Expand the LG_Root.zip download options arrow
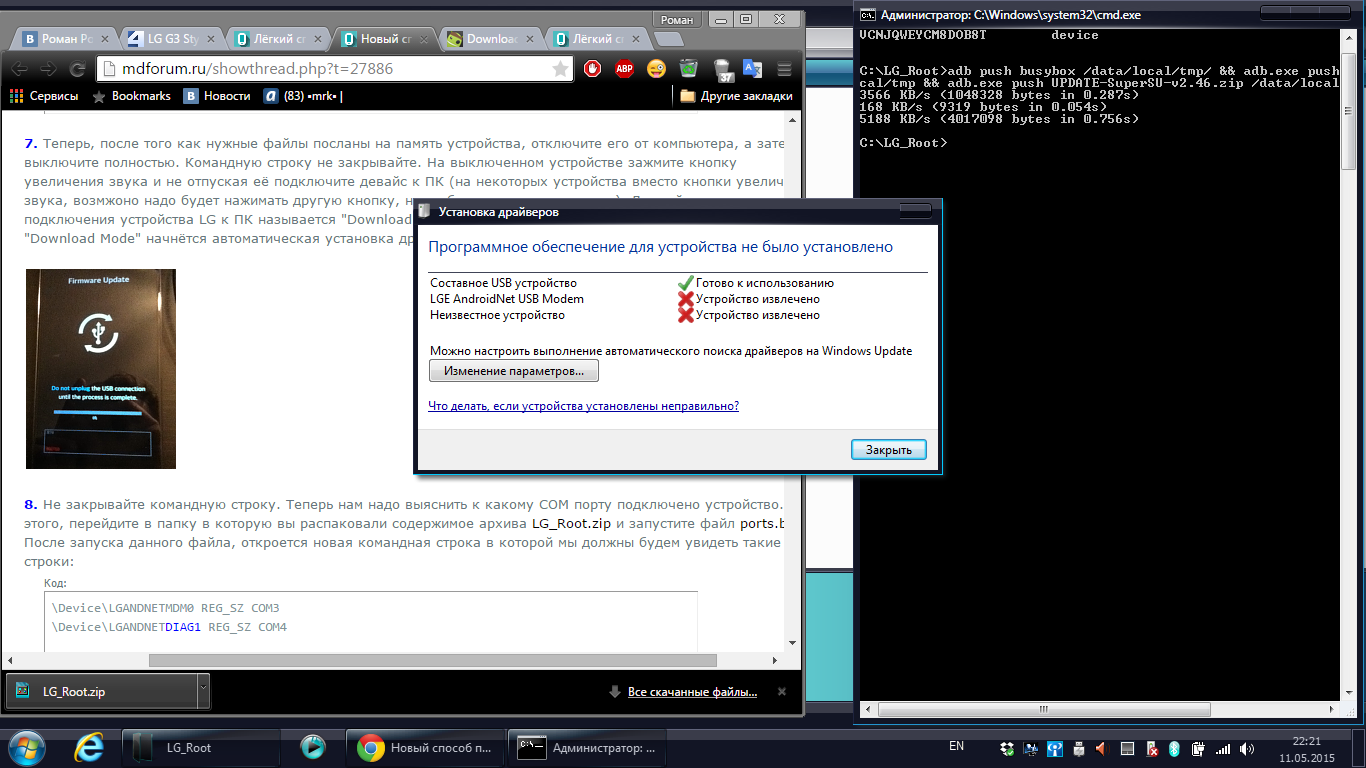The width and height of the screenshot is (1366, 768). click(203, 690)
